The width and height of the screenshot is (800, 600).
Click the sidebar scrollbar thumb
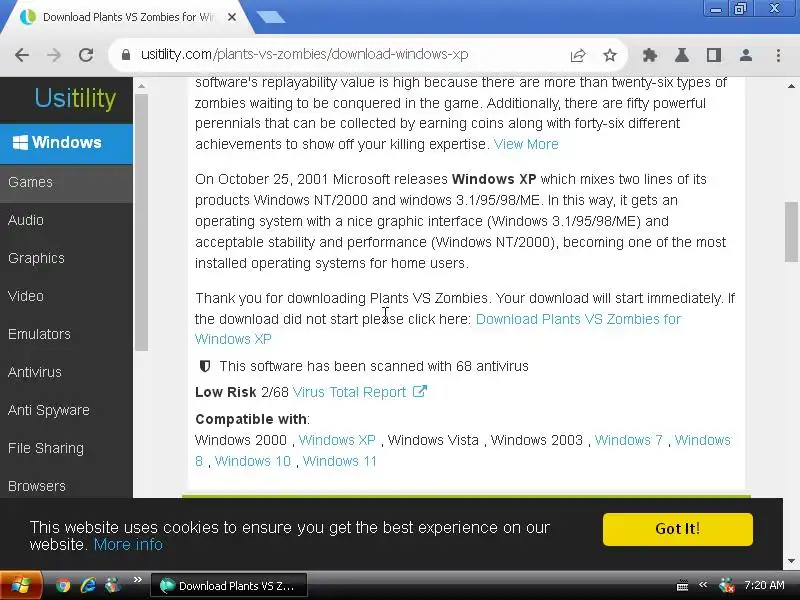coord(141,222)
